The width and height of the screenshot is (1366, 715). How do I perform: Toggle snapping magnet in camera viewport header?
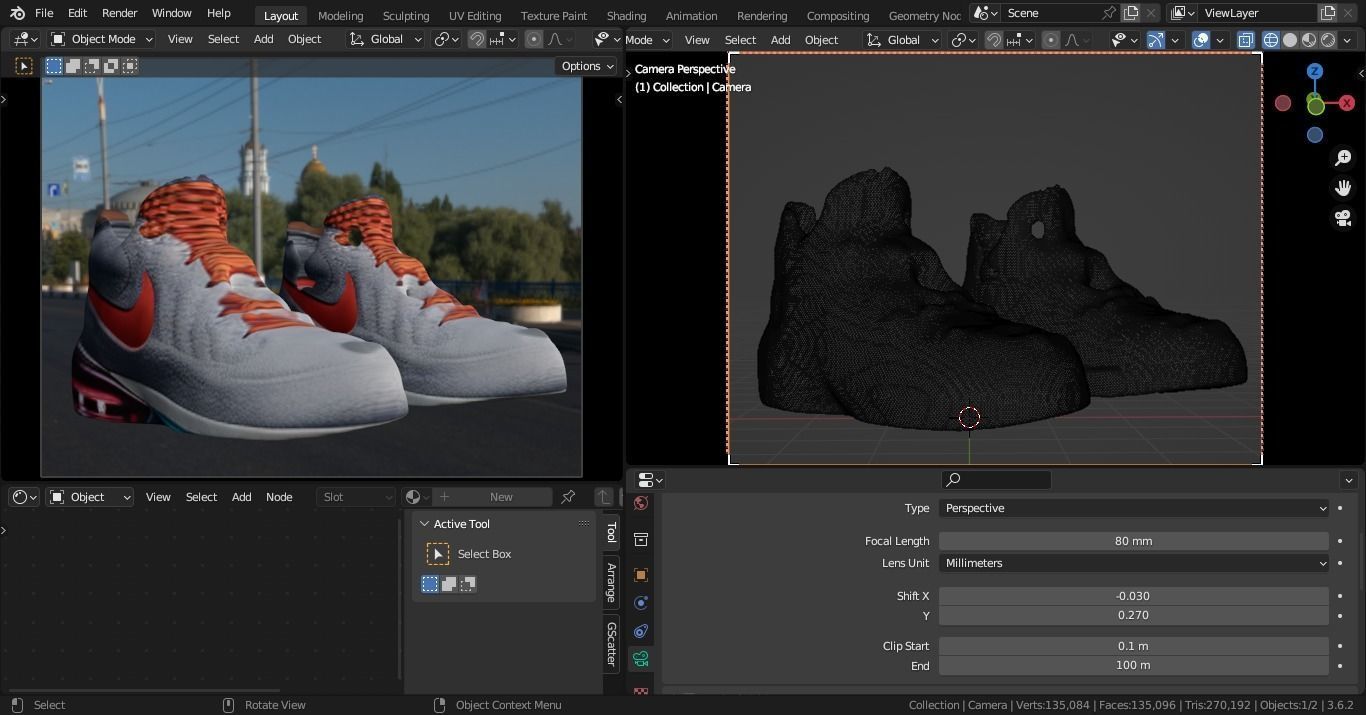coord(994,40)
